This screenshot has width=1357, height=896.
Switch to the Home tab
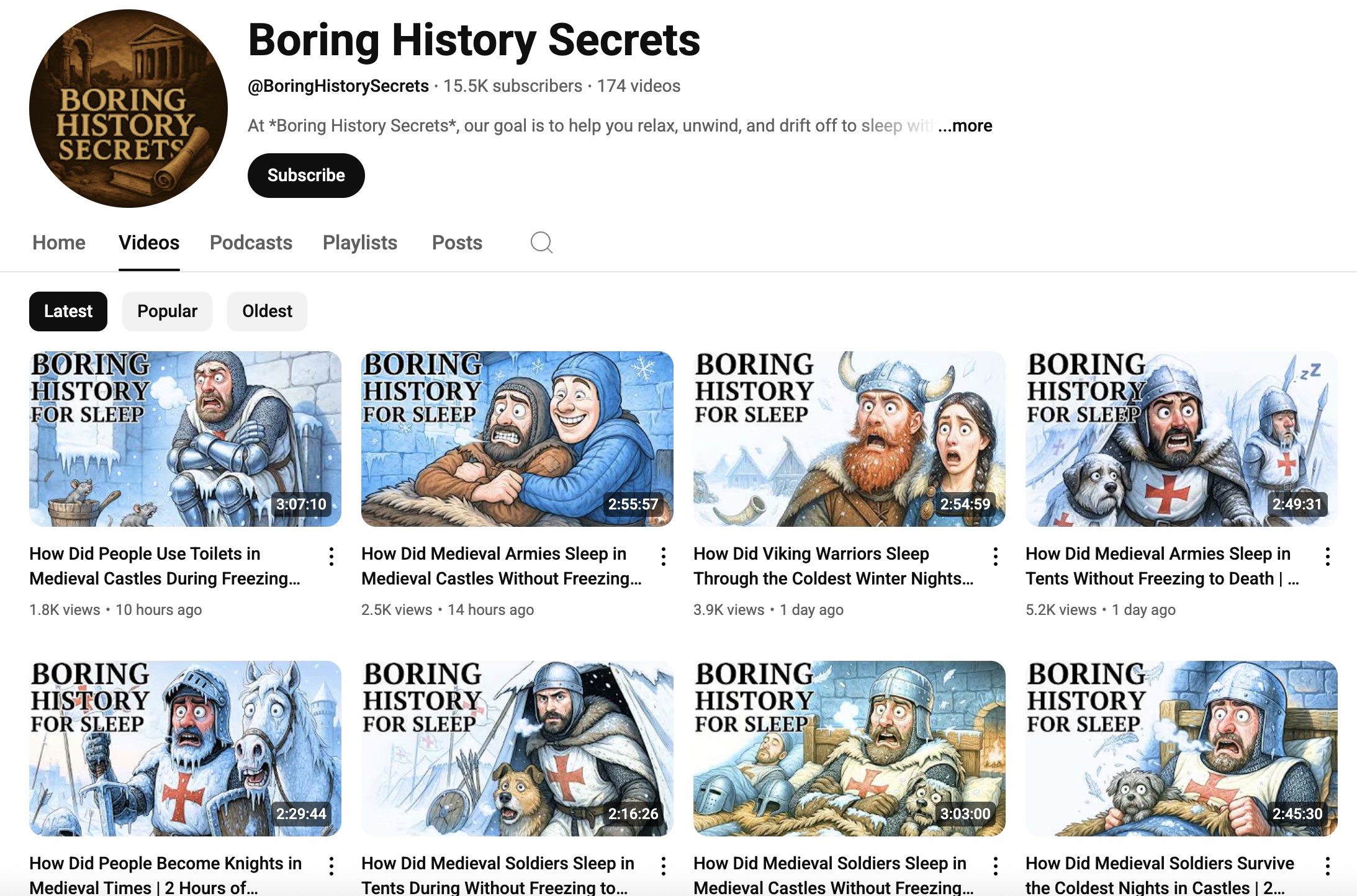click(59, 243)
